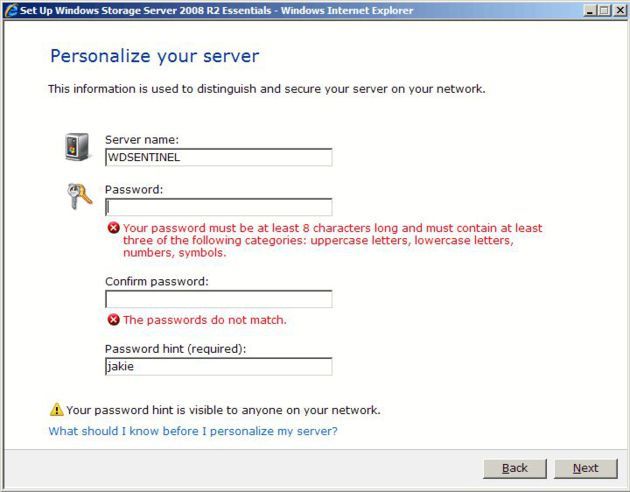Click the red error icon beside passwords mismatch

pos(114,320)
